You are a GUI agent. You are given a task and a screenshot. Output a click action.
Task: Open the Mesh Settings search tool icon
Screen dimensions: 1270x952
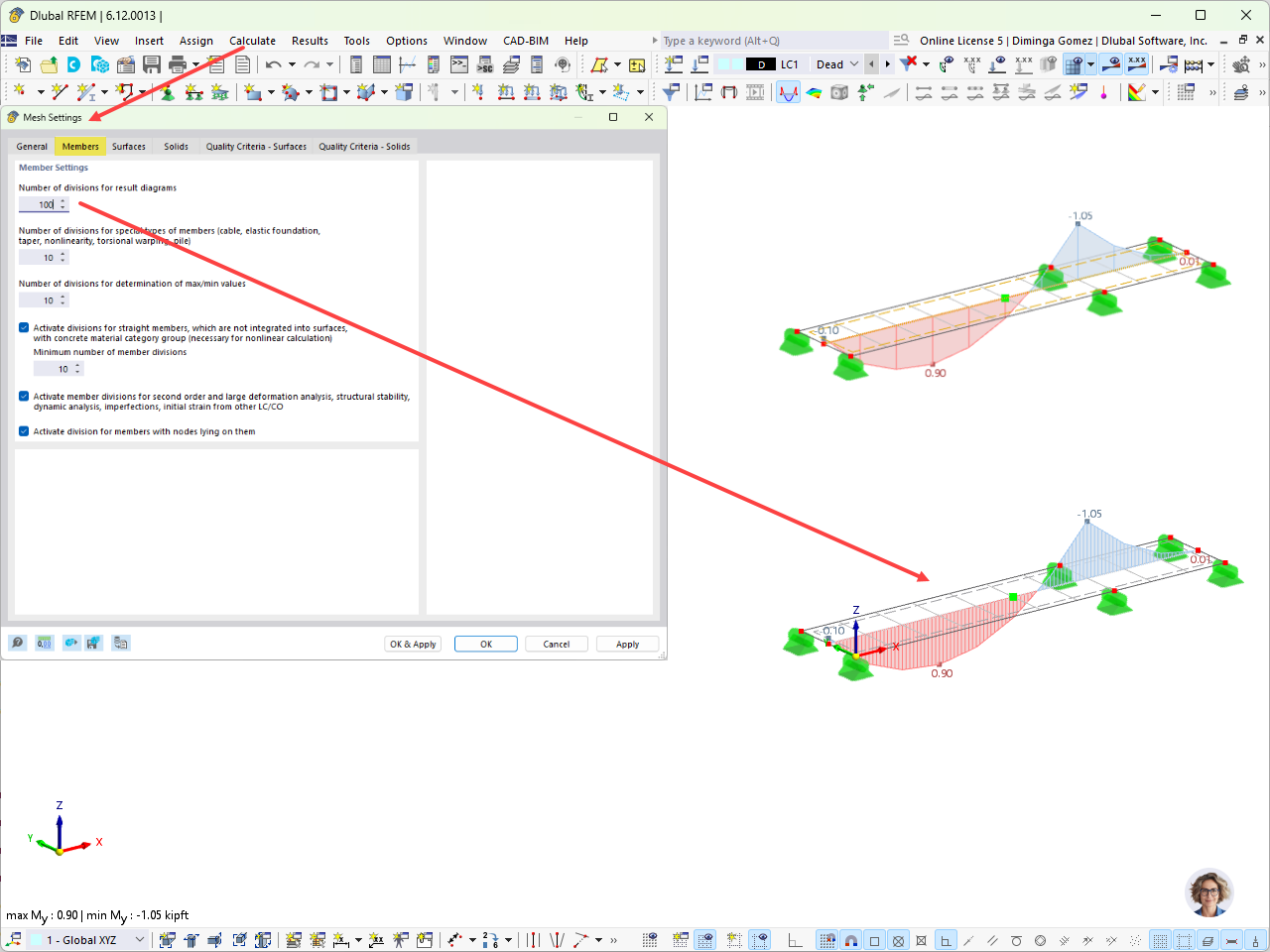coord(18,643)
